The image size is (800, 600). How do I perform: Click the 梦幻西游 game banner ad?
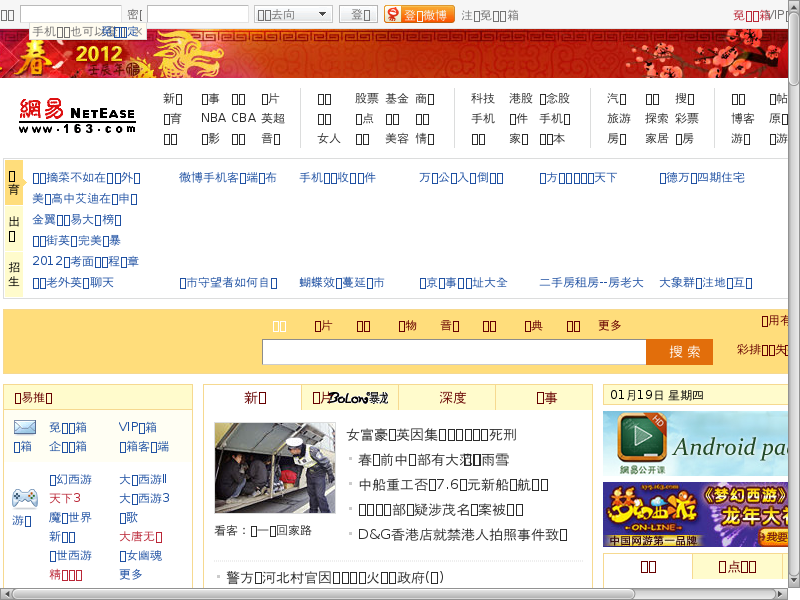[695, 514]
